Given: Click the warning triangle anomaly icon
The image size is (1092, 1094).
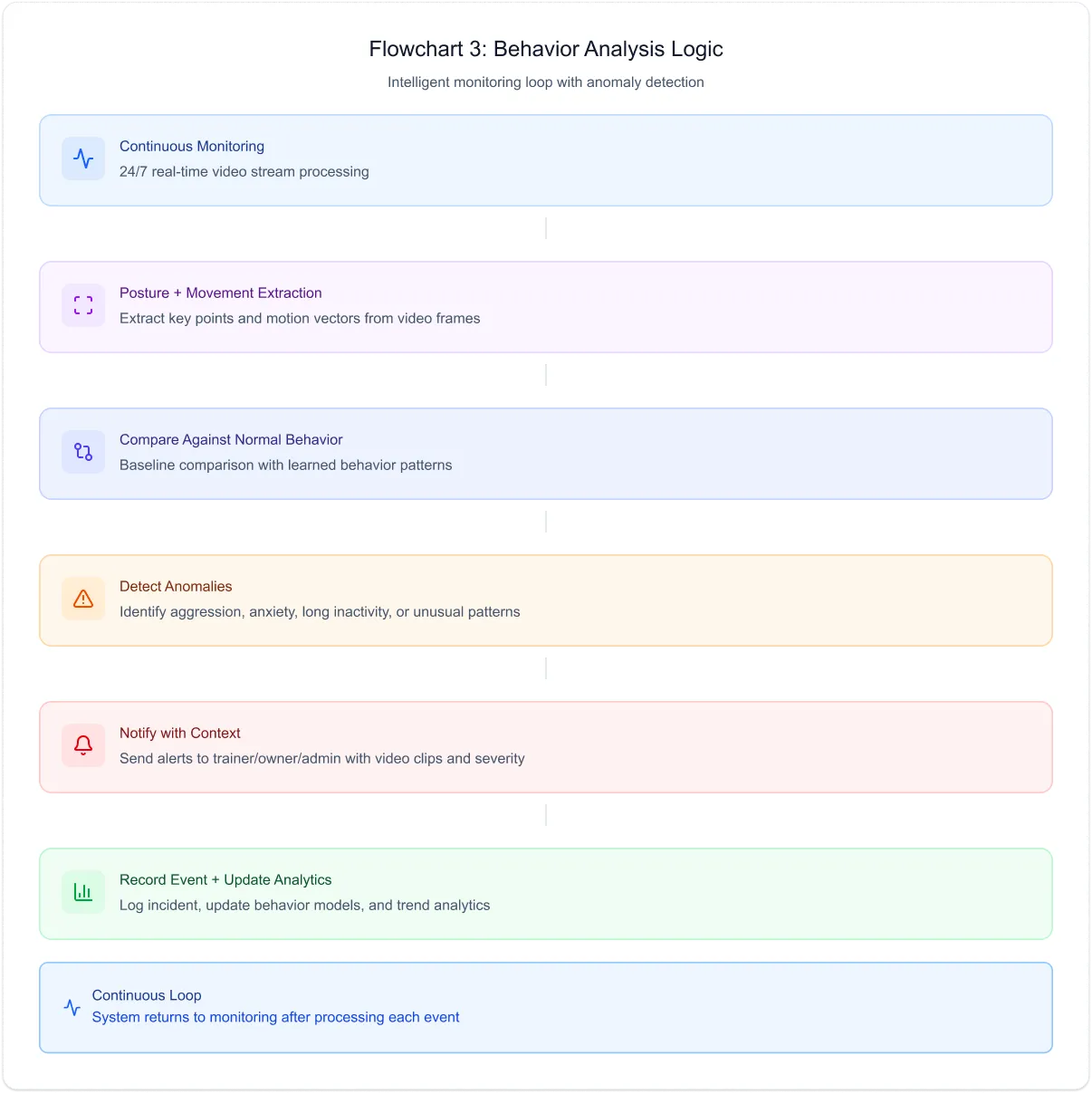Looking at the screenshot, I should point(83,599).
